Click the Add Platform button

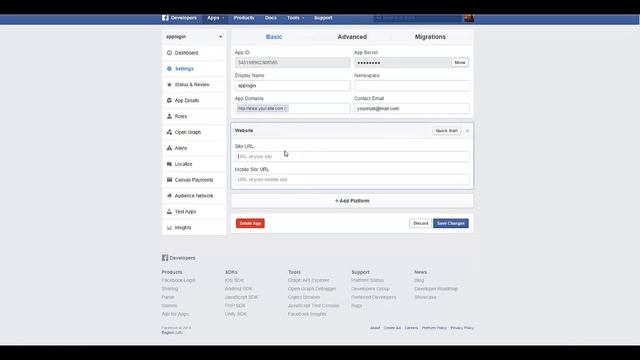point(352,201)
